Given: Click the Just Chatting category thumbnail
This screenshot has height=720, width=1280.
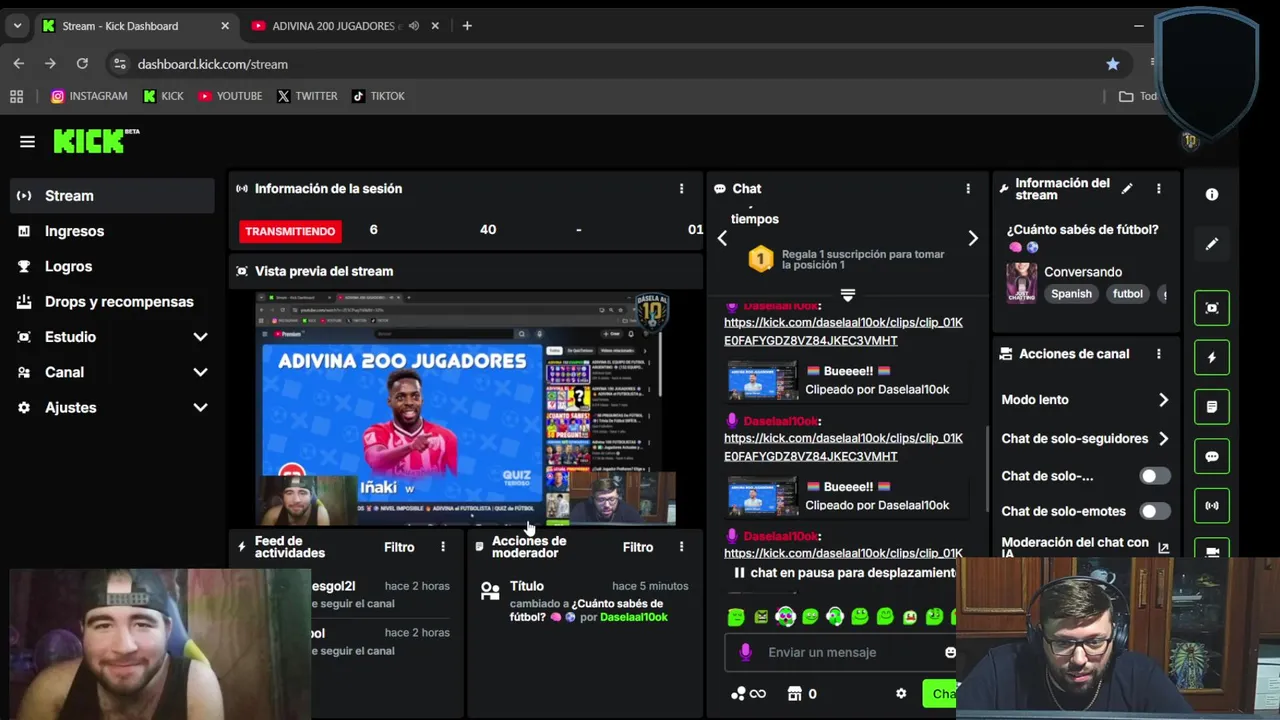Looking at the screenshot, I should [x=1021, y=282].
